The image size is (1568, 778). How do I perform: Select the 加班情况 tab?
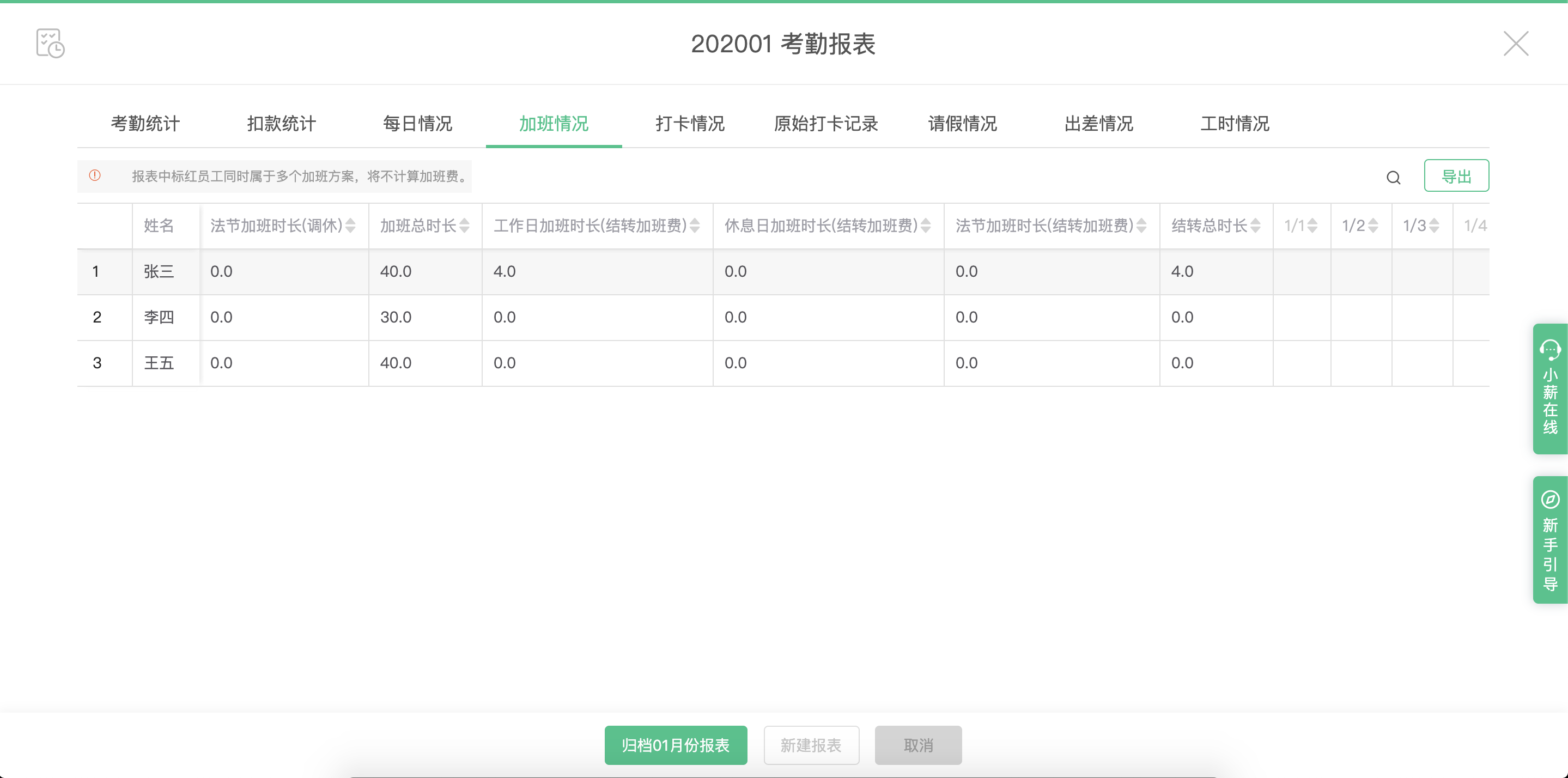[554, 124]
